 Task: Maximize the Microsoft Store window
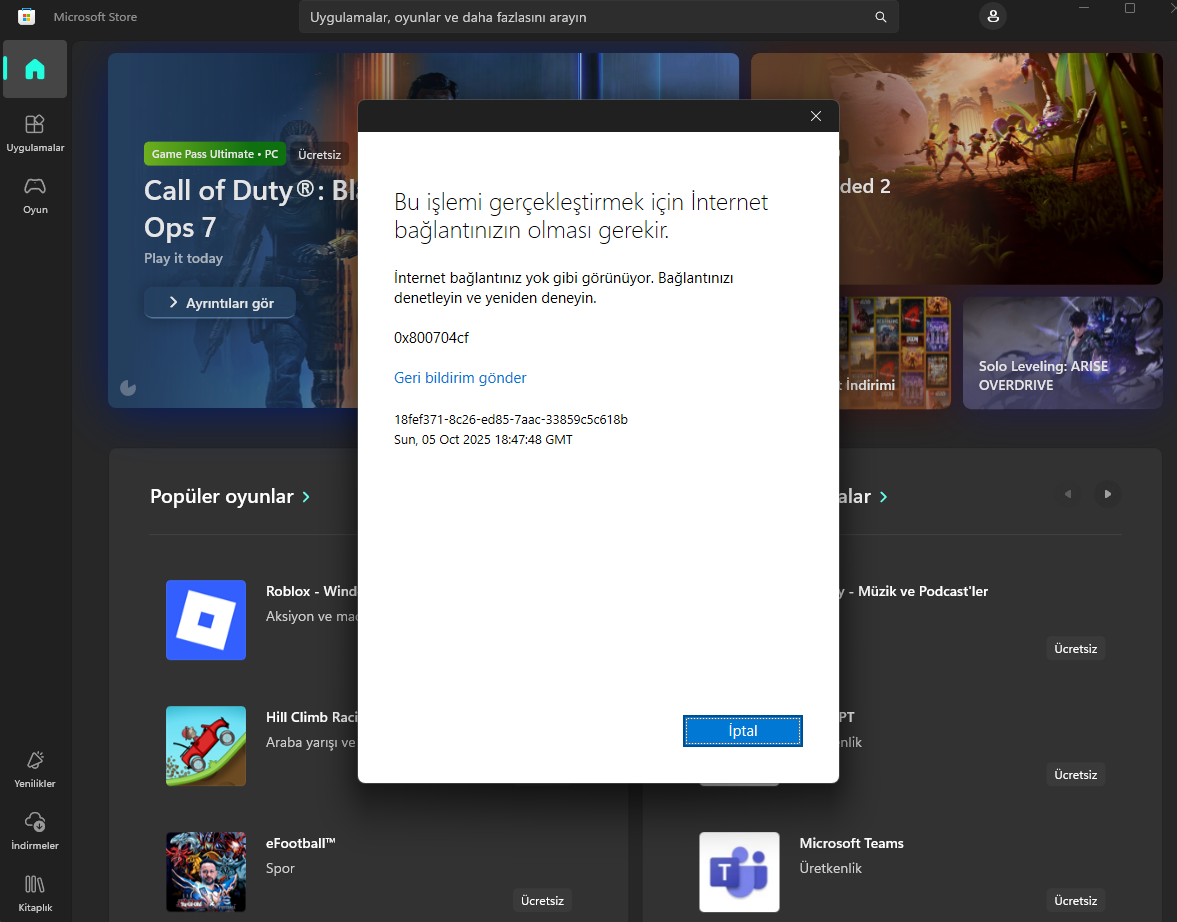1130,8
